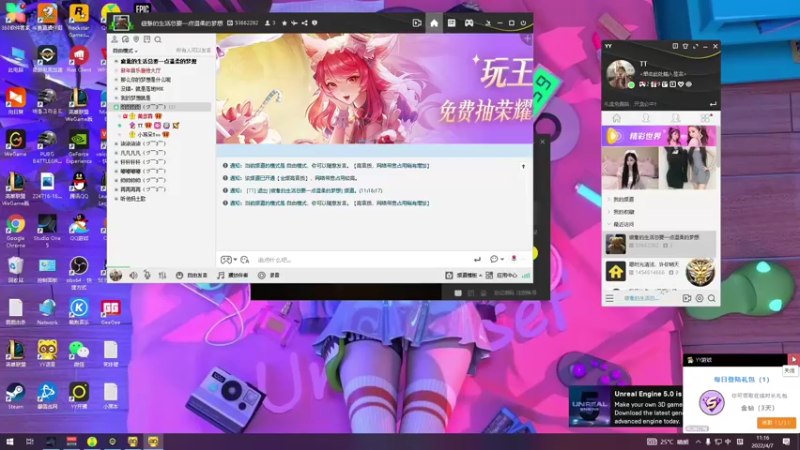Click the headset icon in channel sidebar
The image size is (800, 450).
[126, 39]
